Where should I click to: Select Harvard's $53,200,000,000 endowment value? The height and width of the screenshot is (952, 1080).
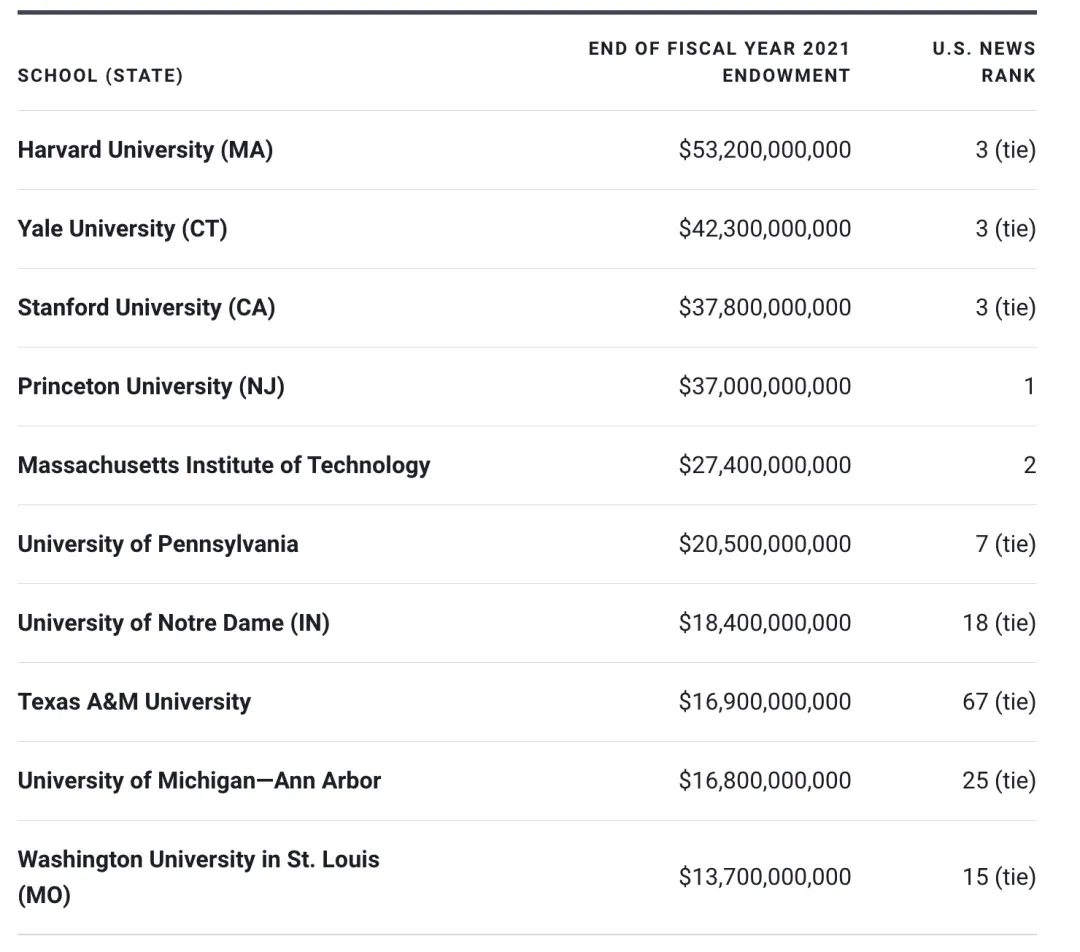pos(765,150)
